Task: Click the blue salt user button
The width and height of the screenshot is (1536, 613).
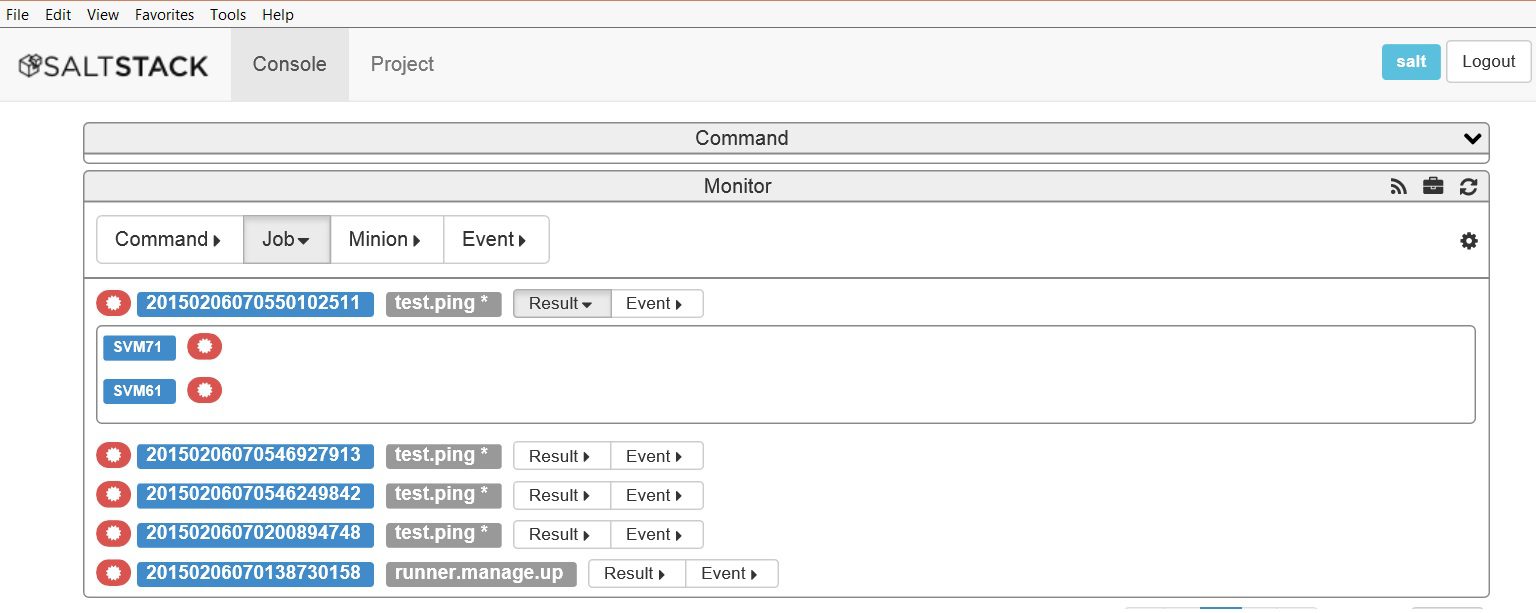Action: pos(1410,61)
